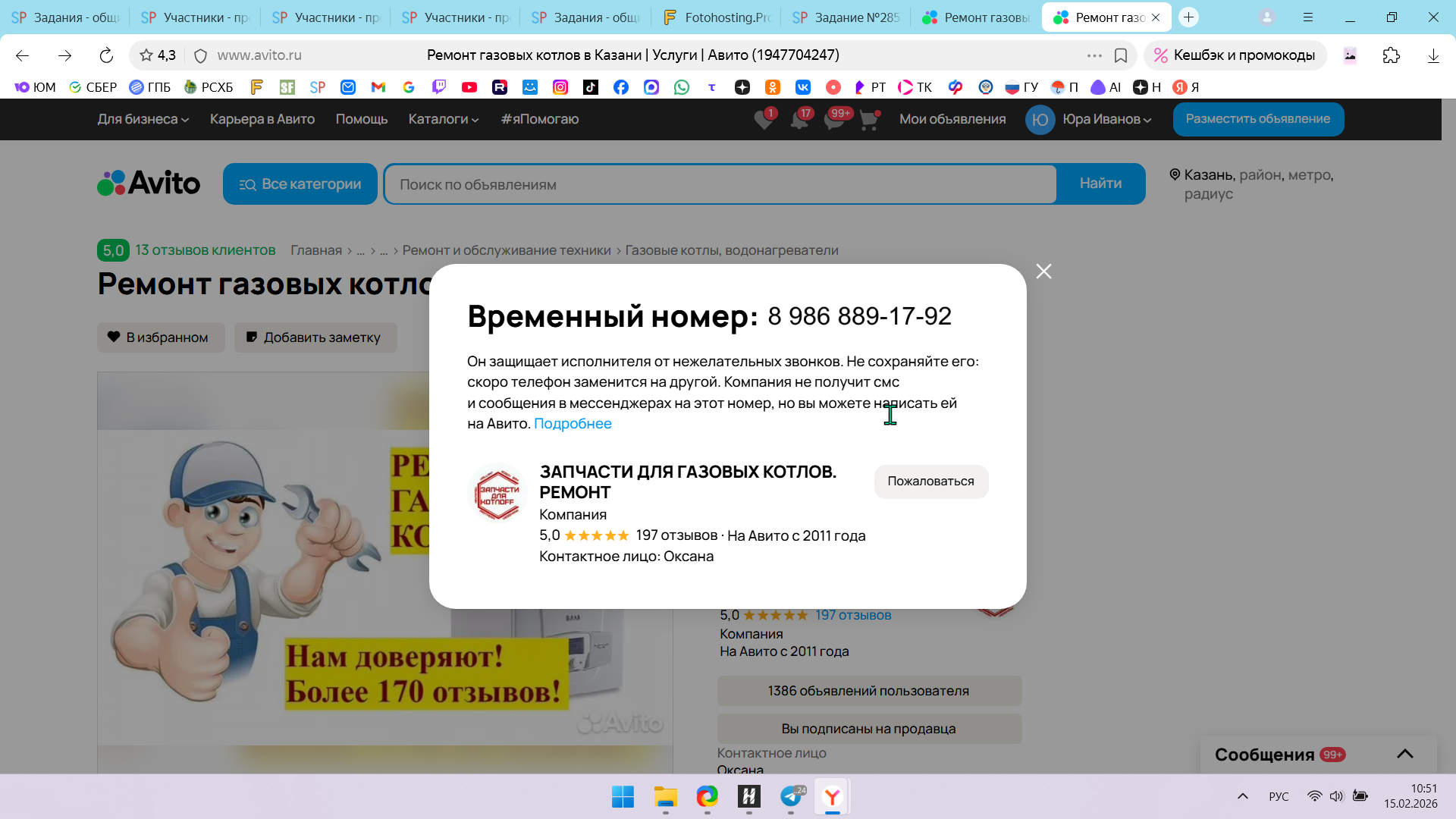The width and height of the screenshot is (1456, 819).
Task: Click the Avito logo
Action: [149, 184]
